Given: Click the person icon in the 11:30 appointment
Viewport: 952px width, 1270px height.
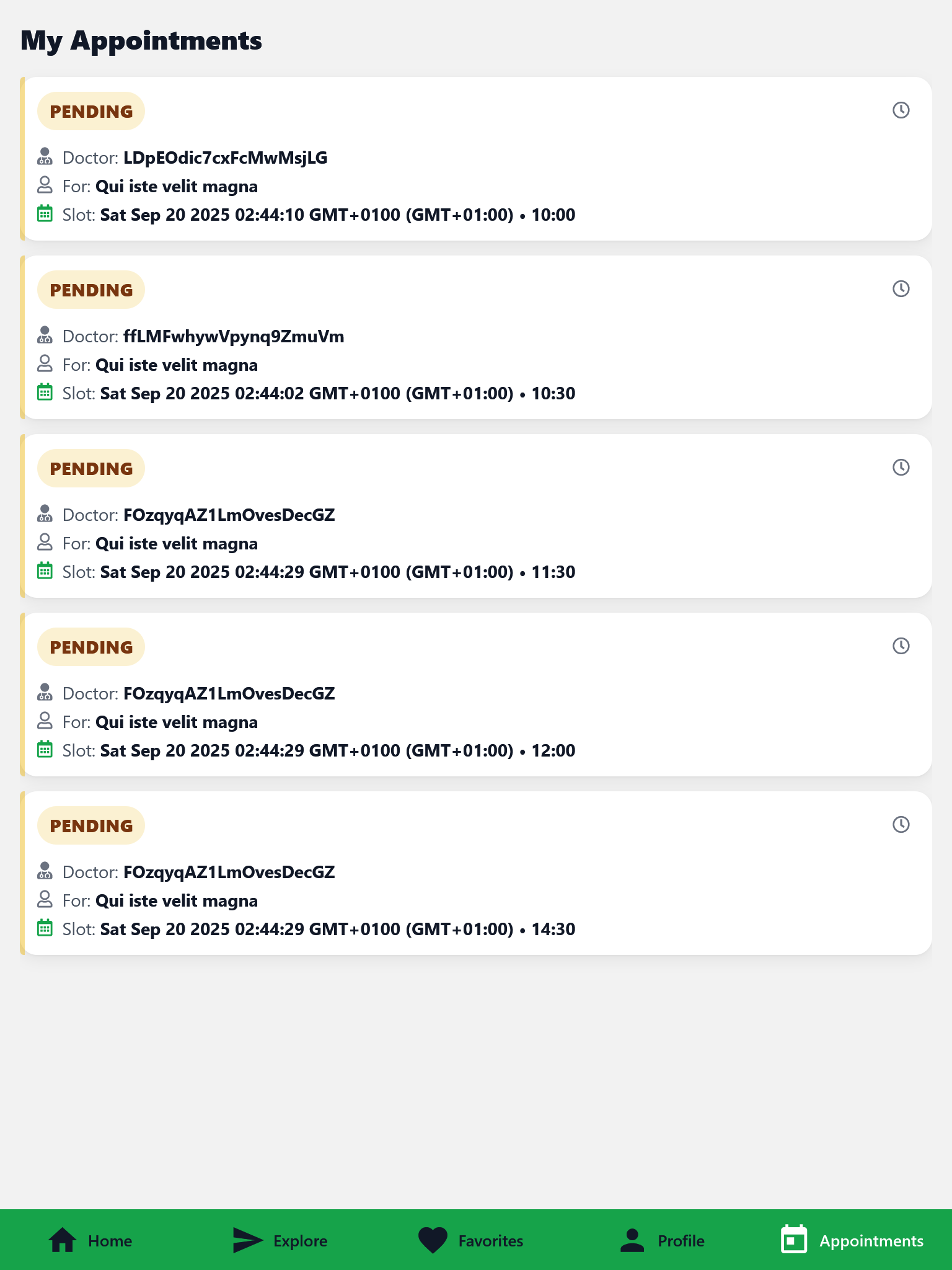Looking at the screenshot, I should (45, 543).
